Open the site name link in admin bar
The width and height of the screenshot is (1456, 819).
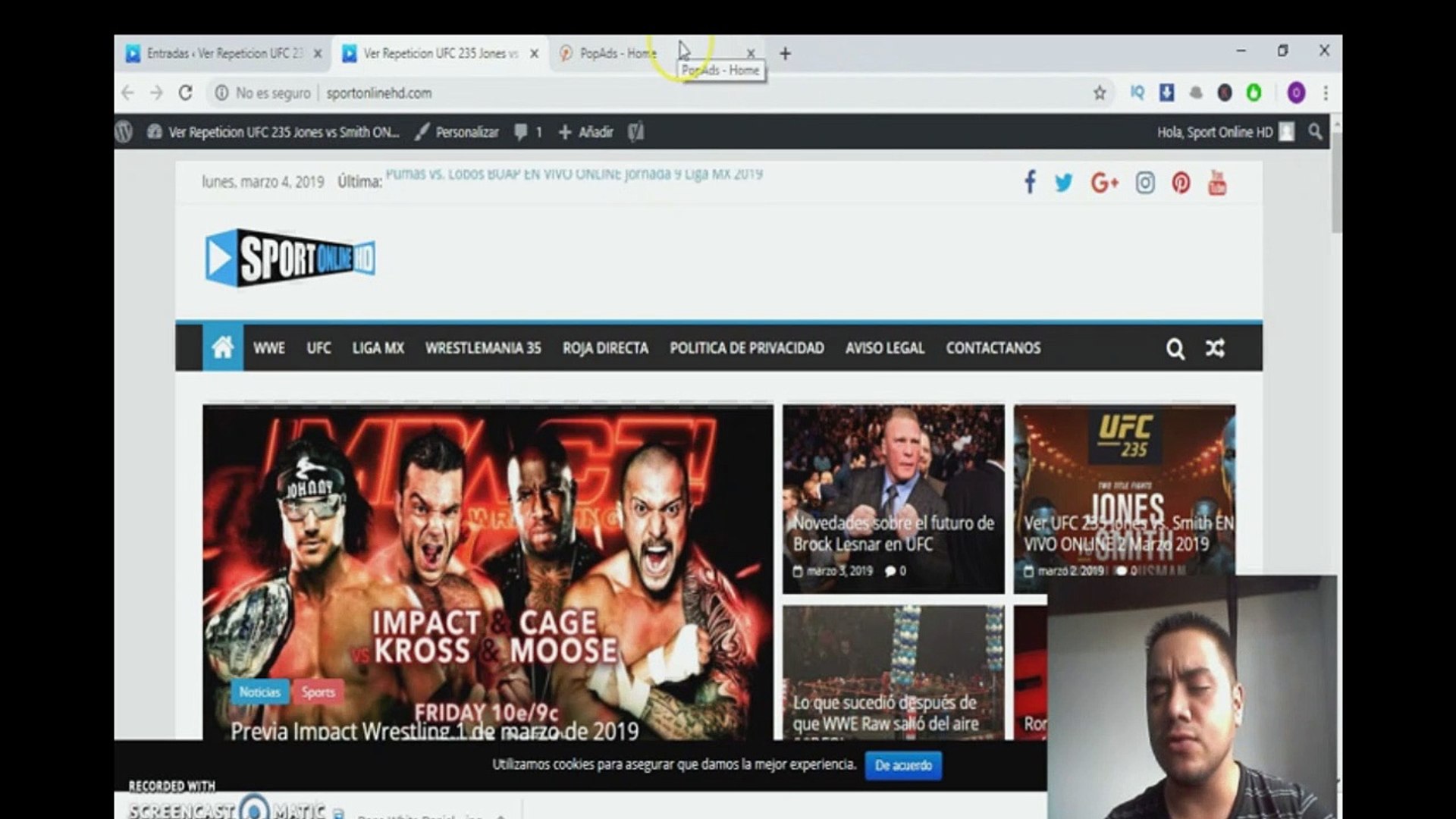click(273, 132)
